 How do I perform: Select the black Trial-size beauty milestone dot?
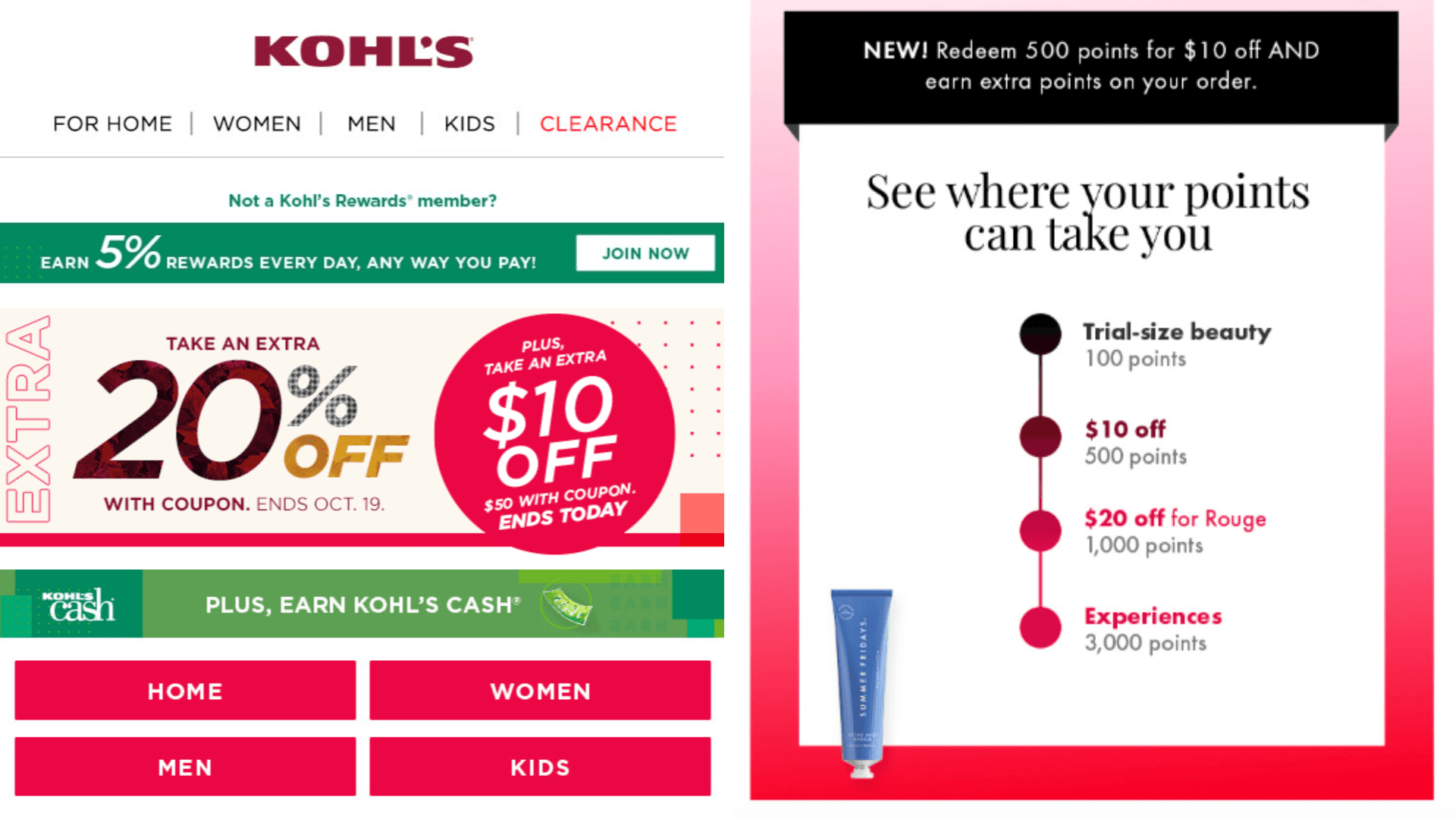[1040, 334]
